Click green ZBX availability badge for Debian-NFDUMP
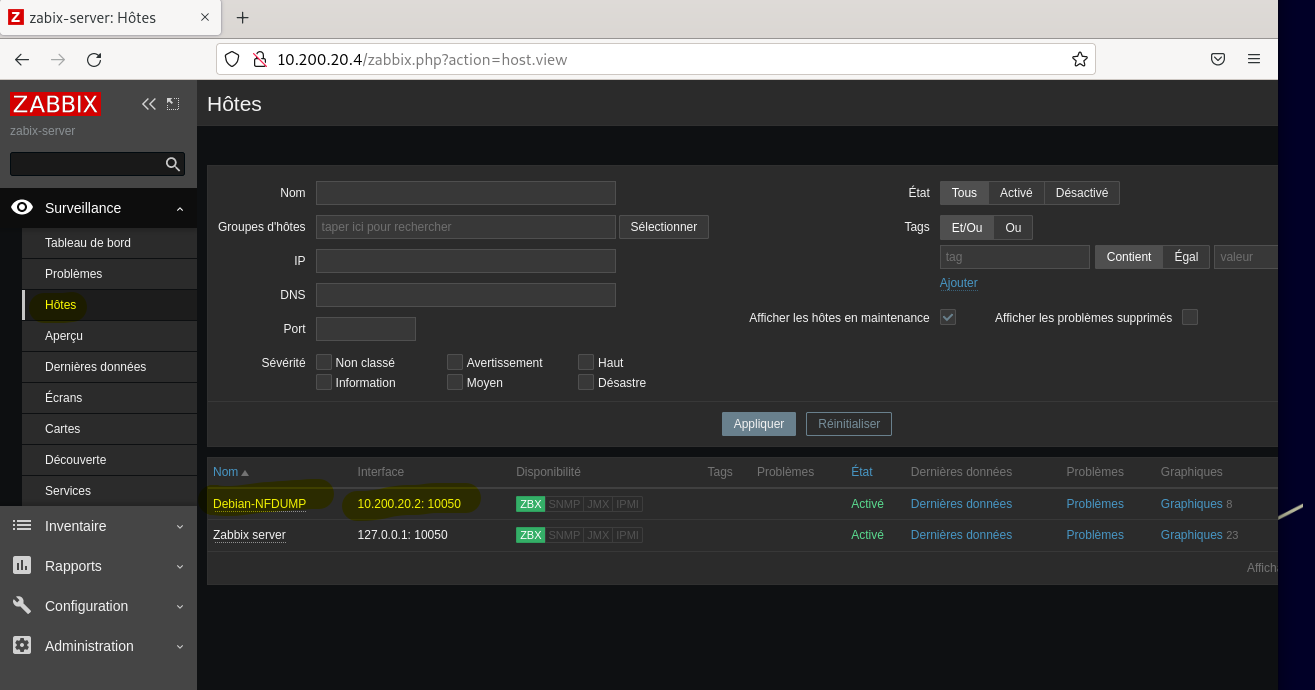Screen dimensions: 1315x690 tap(530, 504)
